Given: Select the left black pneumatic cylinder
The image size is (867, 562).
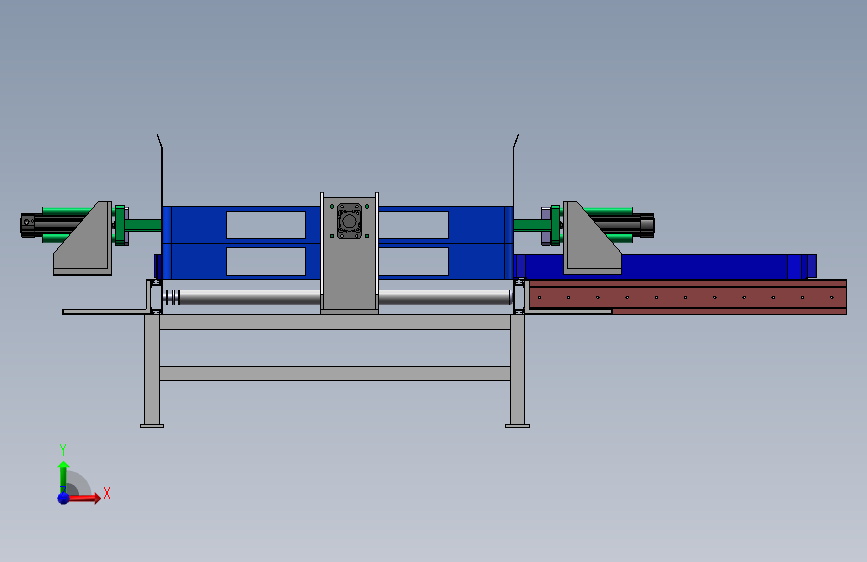Looking at the screenshot, I should click(x=55, y=225).
